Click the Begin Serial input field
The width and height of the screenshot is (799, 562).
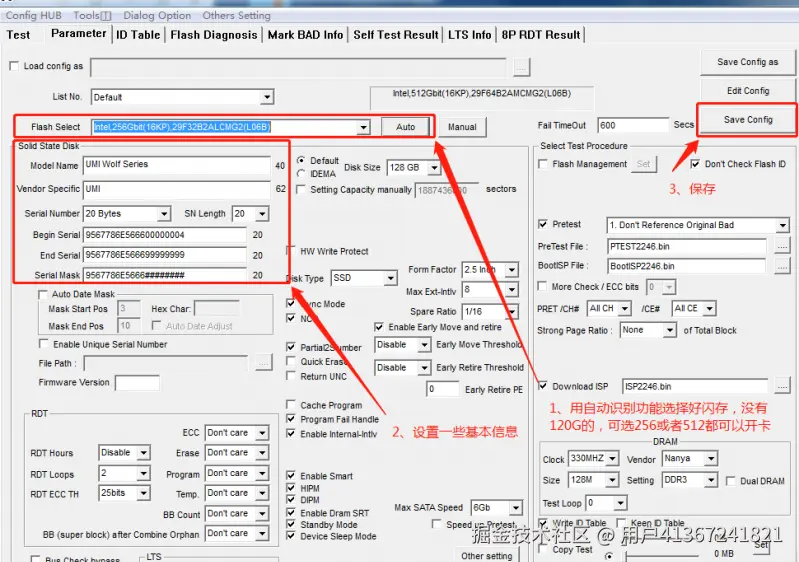pos(165,235)
